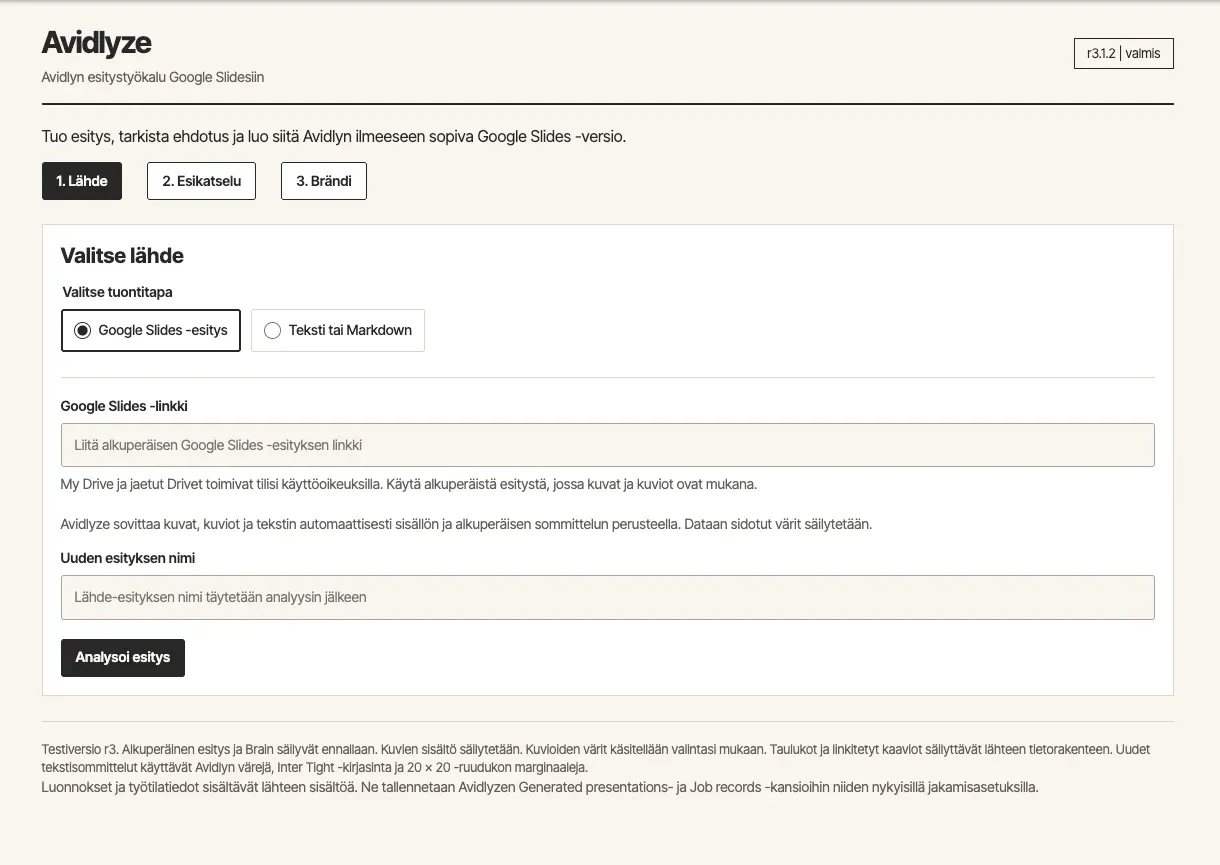Click the r3.1.2 | valmis status badge
The width and height of the screenshot is (1220, 865).
coord(1123,53)
